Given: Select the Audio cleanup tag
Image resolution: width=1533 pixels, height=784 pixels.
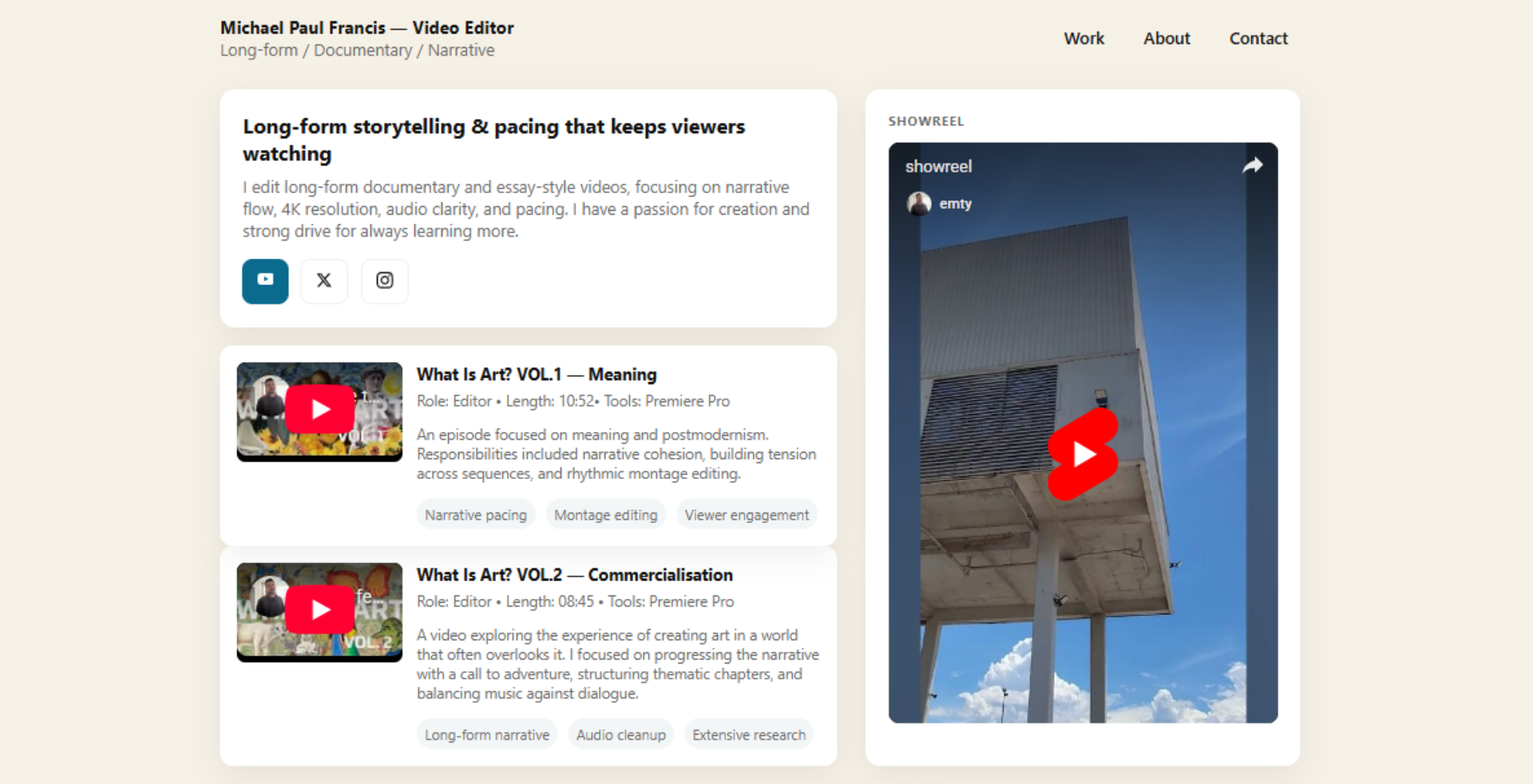Looking at the screenshot, I should 620,735.
